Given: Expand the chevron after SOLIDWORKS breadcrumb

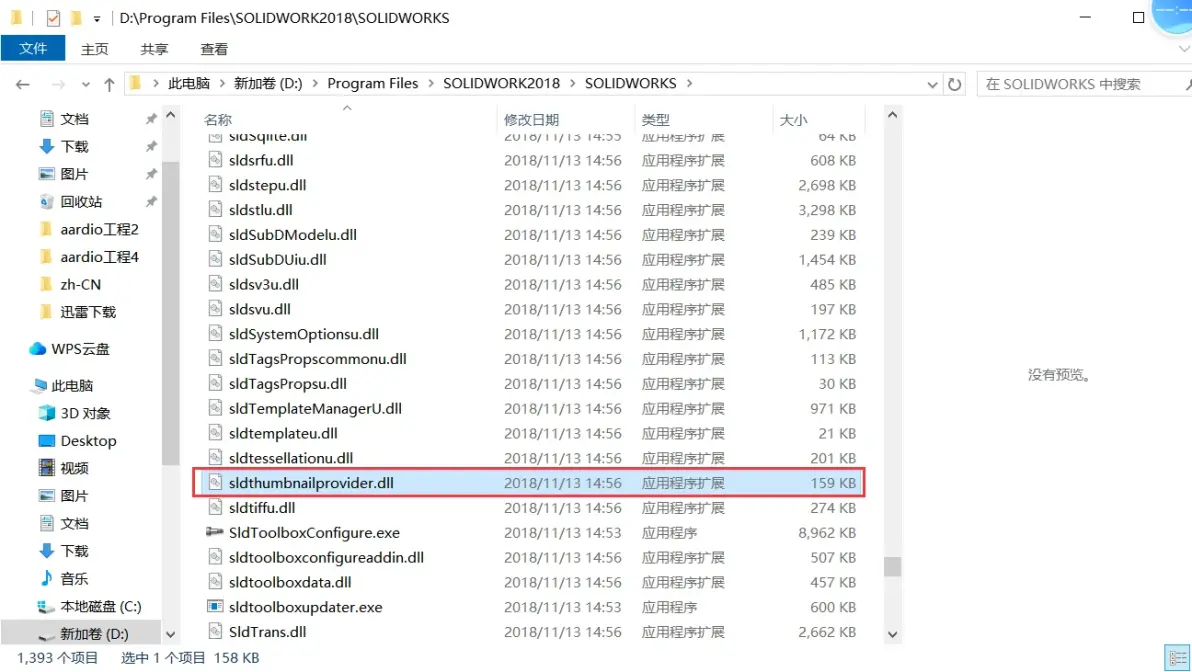Looking at the screenshot, I should point(690,84).
